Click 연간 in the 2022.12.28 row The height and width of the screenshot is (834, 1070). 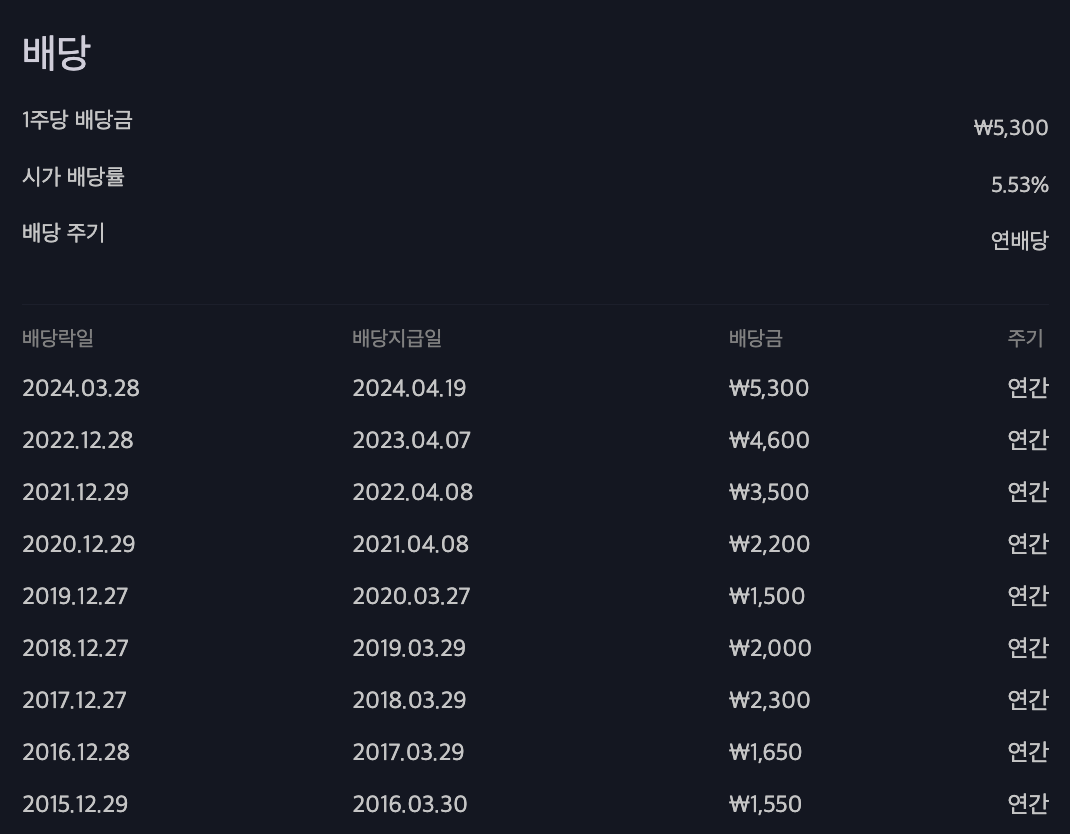(1028, 440)
